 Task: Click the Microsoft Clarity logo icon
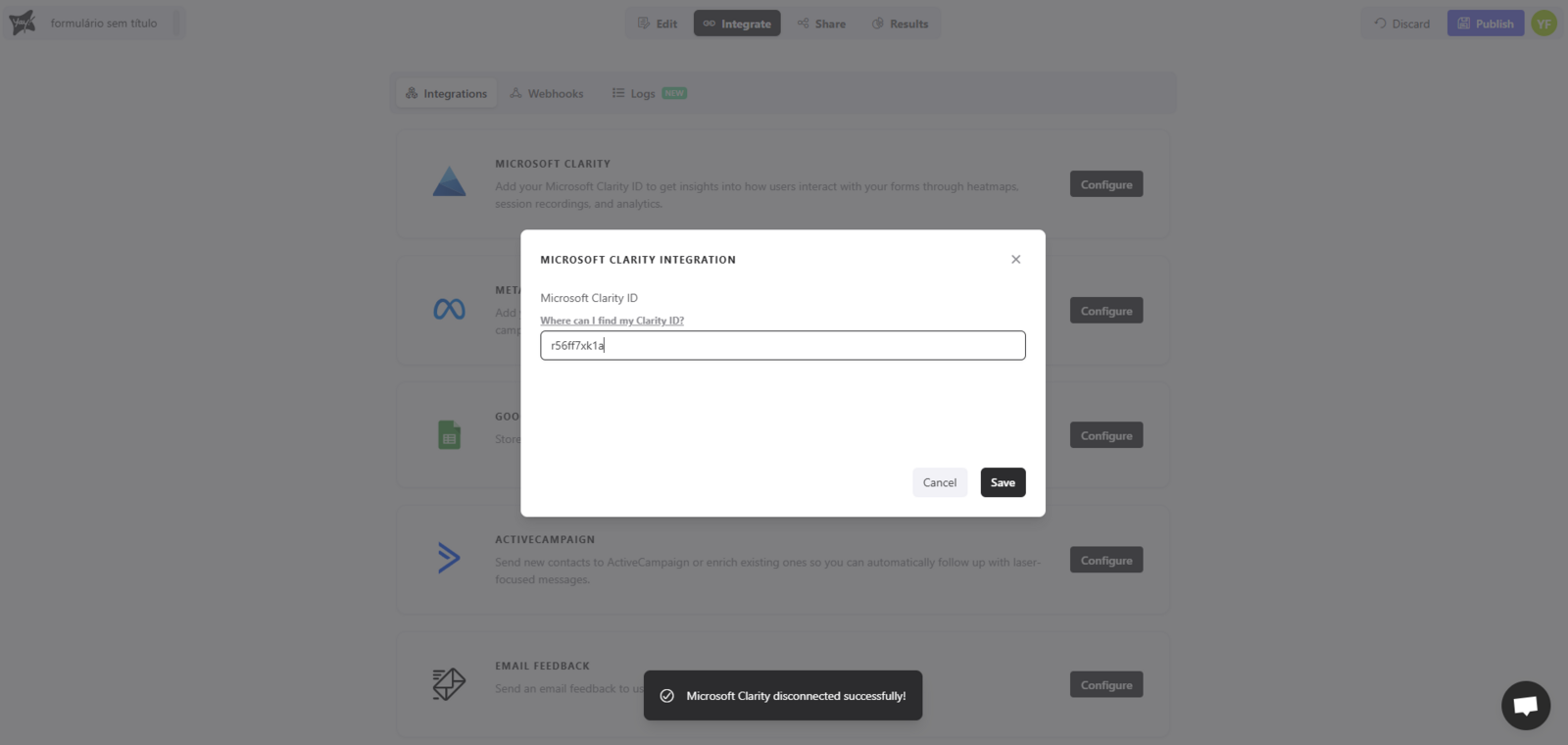[x=449, y=182]
